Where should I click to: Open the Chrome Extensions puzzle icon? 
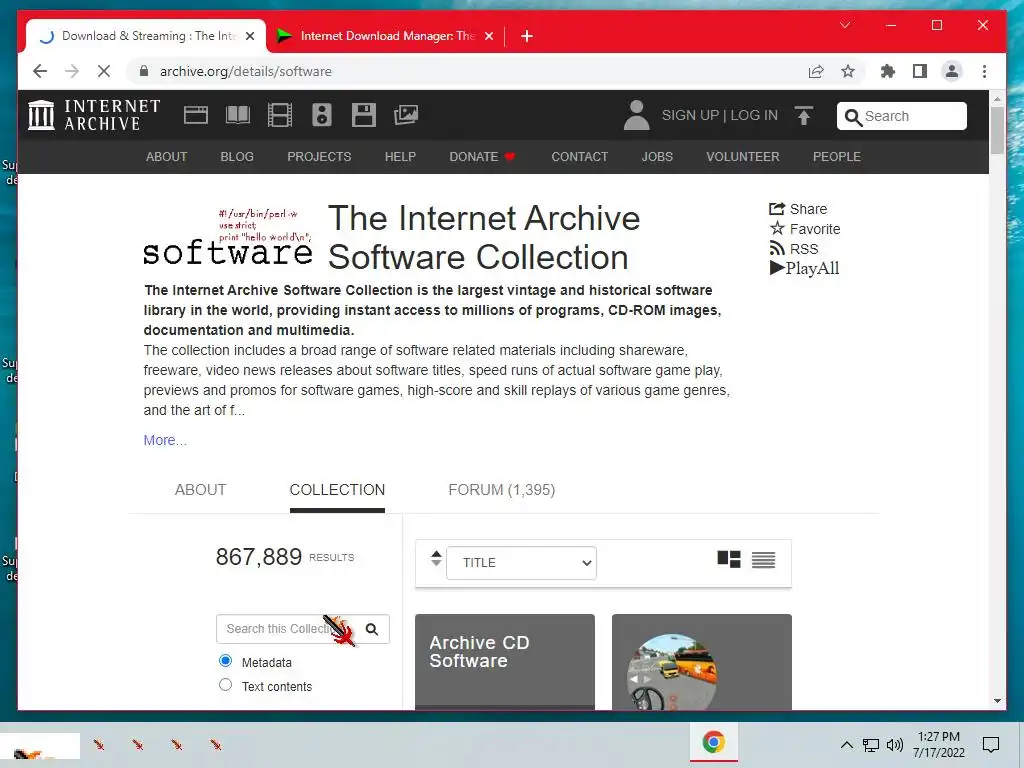coord(888,71)
